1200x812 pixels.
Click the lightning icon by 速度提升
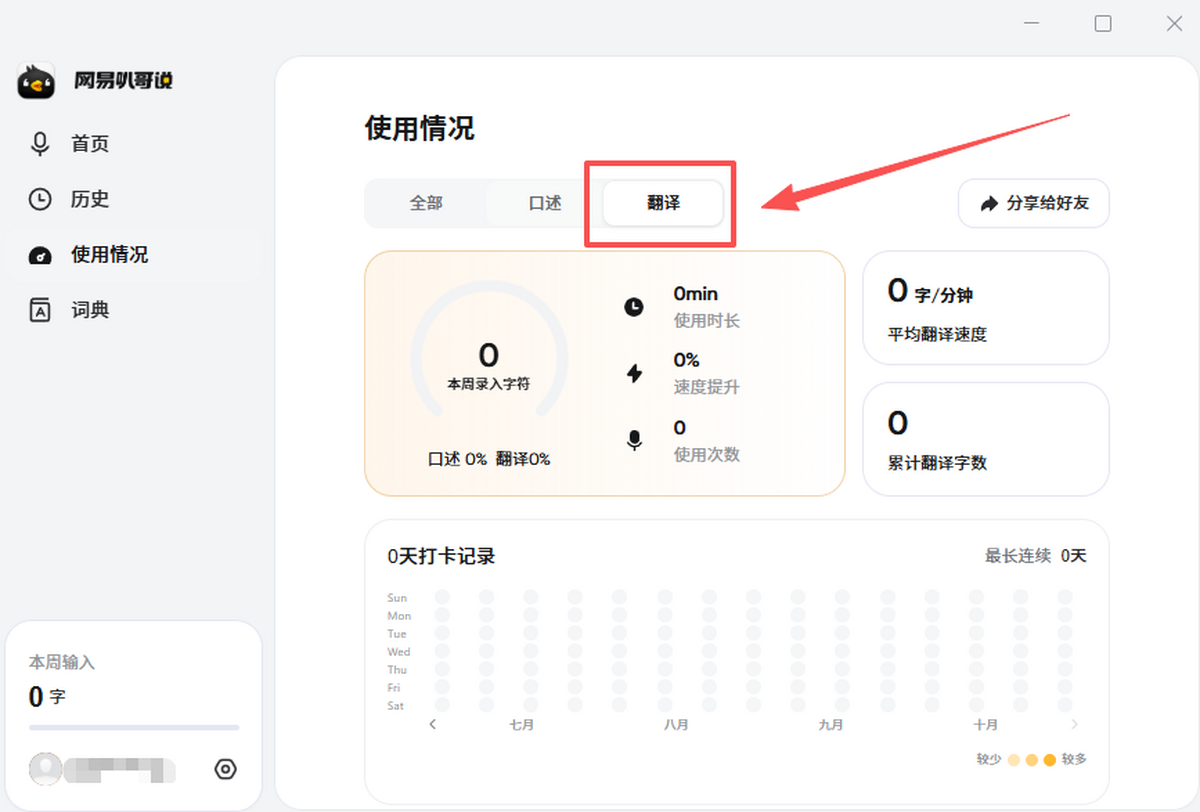click(634, 374)
